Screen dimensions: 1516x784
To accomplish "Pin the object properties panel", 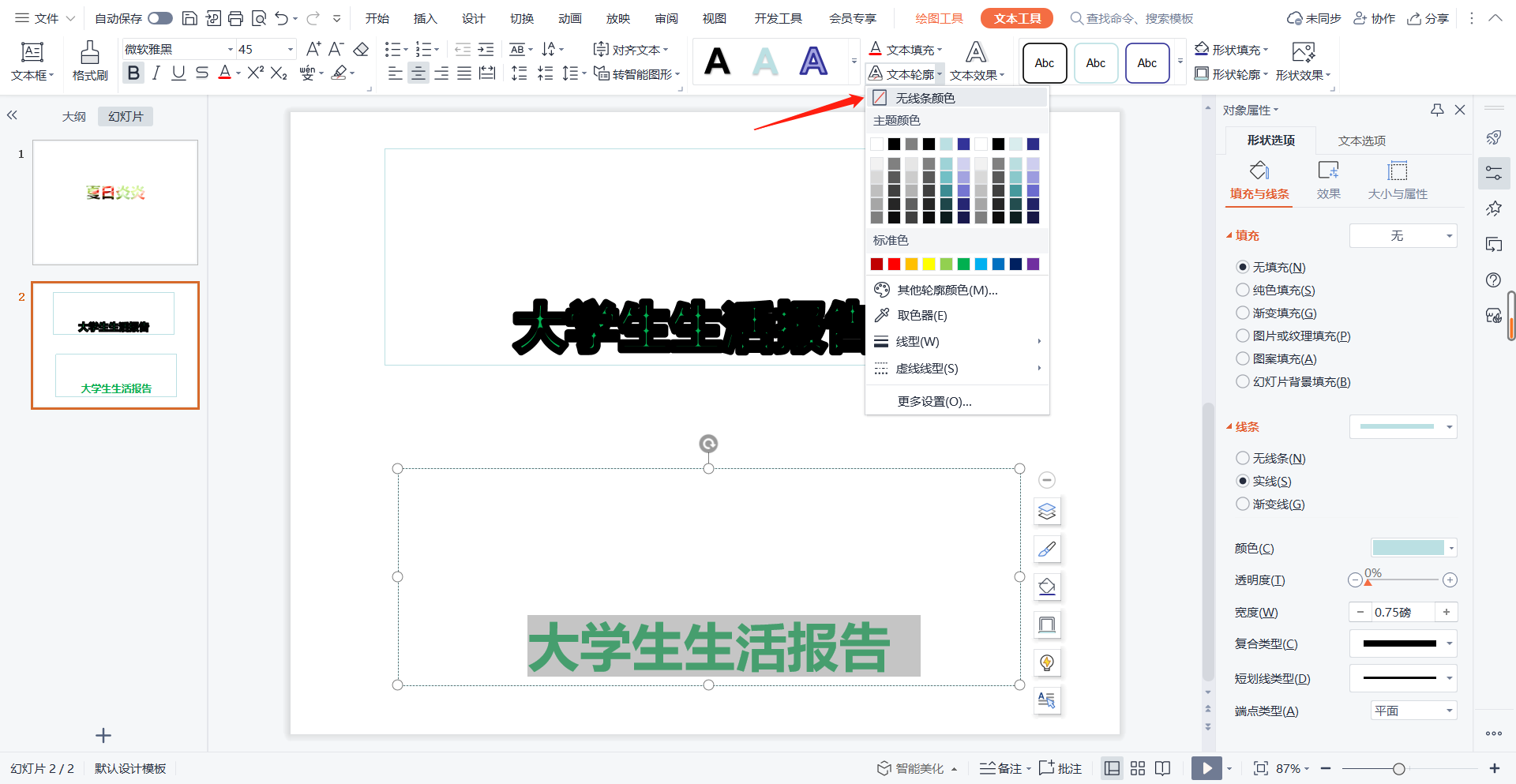I will [1437, 110].
